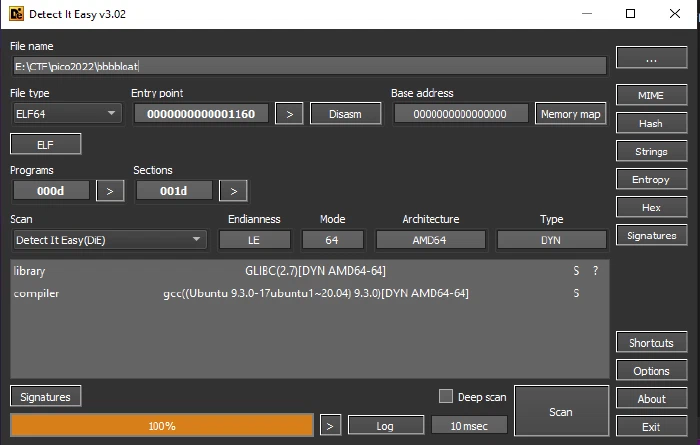This screenshot has width=700, height=445.
Task: Click the Detect It Easy title bar icon
Action: [17, 14]
